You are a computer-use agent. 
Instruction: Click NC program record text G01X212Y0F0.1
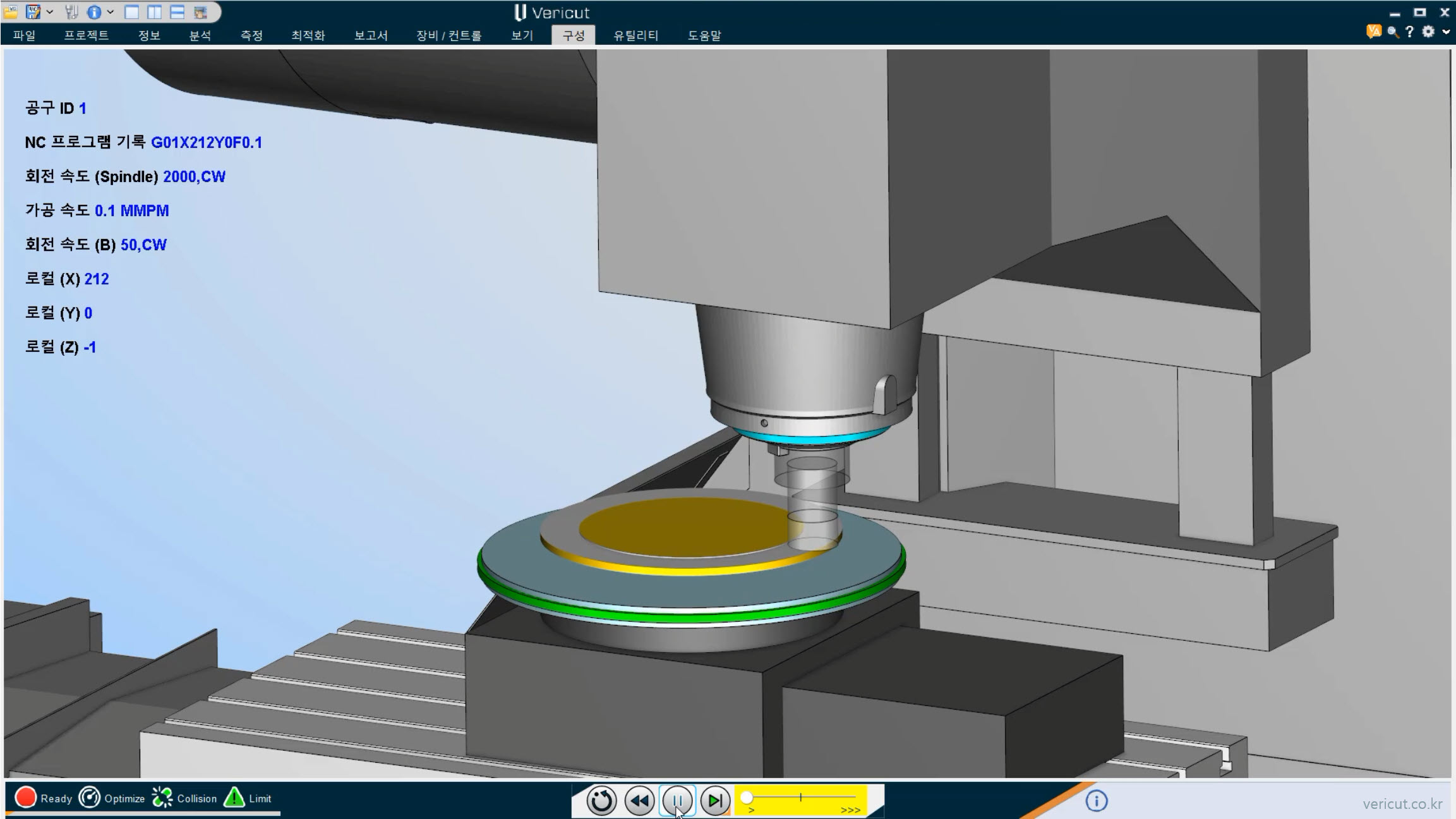tap(207, 143)
